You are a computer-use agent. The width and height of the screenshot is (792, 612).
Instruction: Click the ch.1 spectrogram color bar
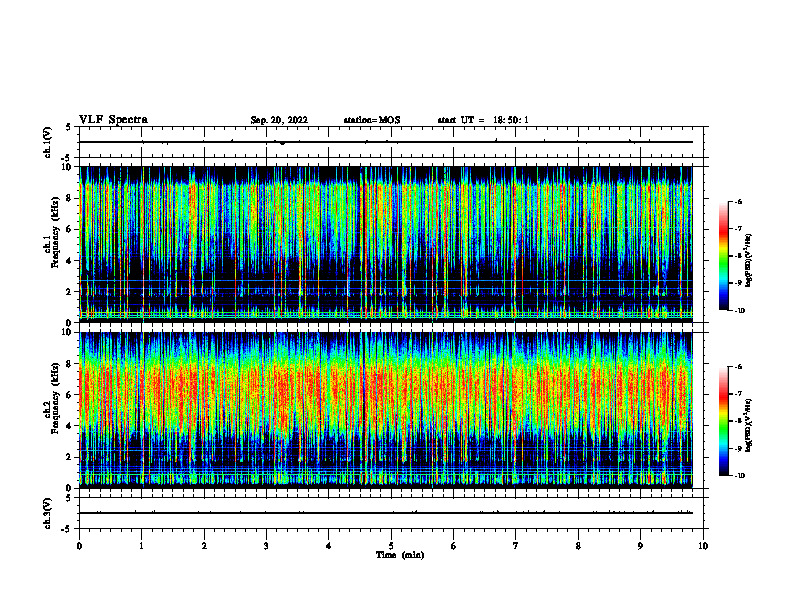723,256
